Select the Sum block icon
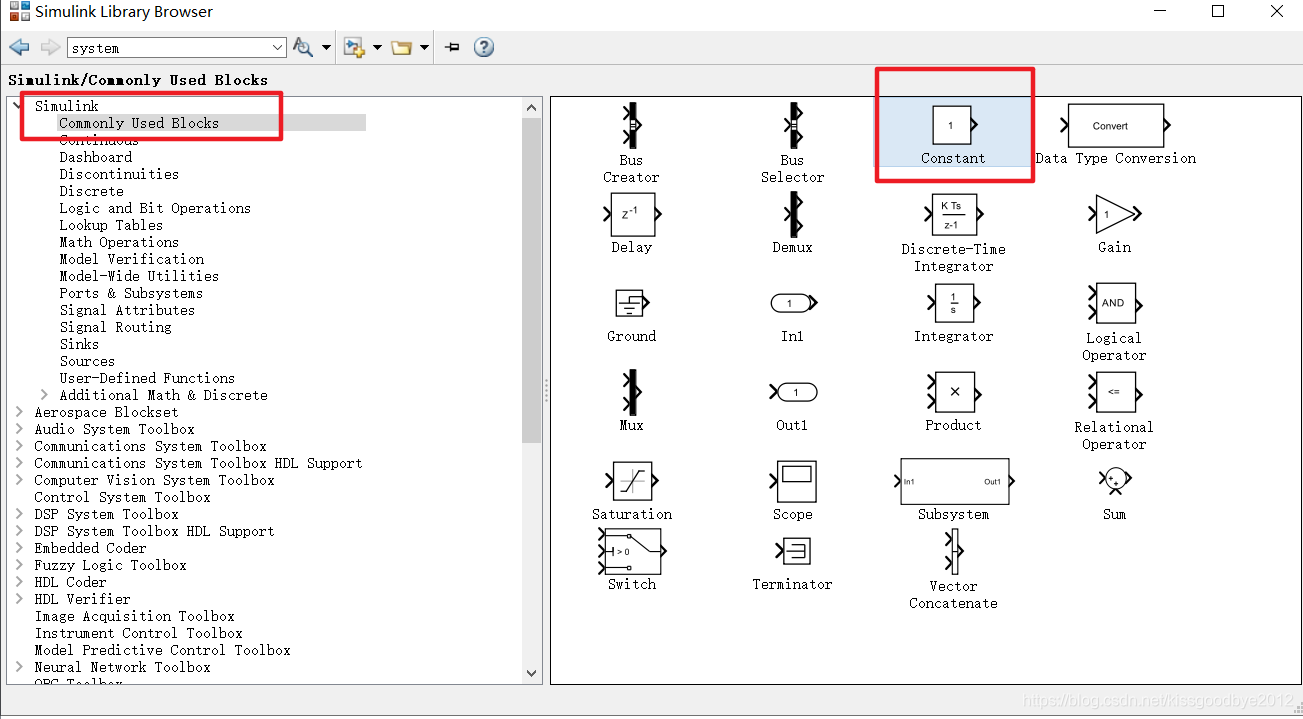 1114,481
